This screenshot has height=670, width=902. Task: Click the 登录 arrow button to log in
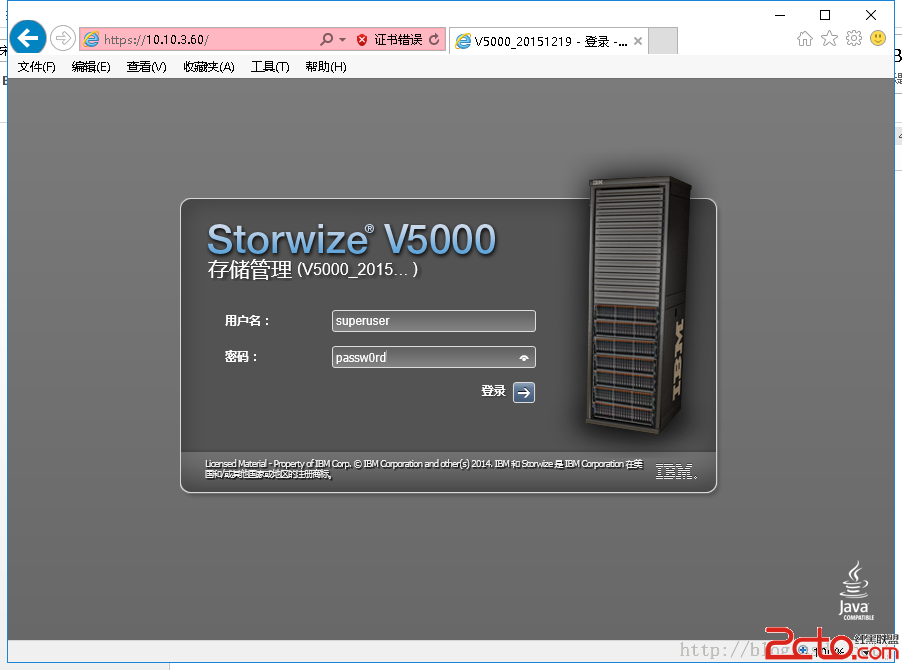(x=523, y=392)
